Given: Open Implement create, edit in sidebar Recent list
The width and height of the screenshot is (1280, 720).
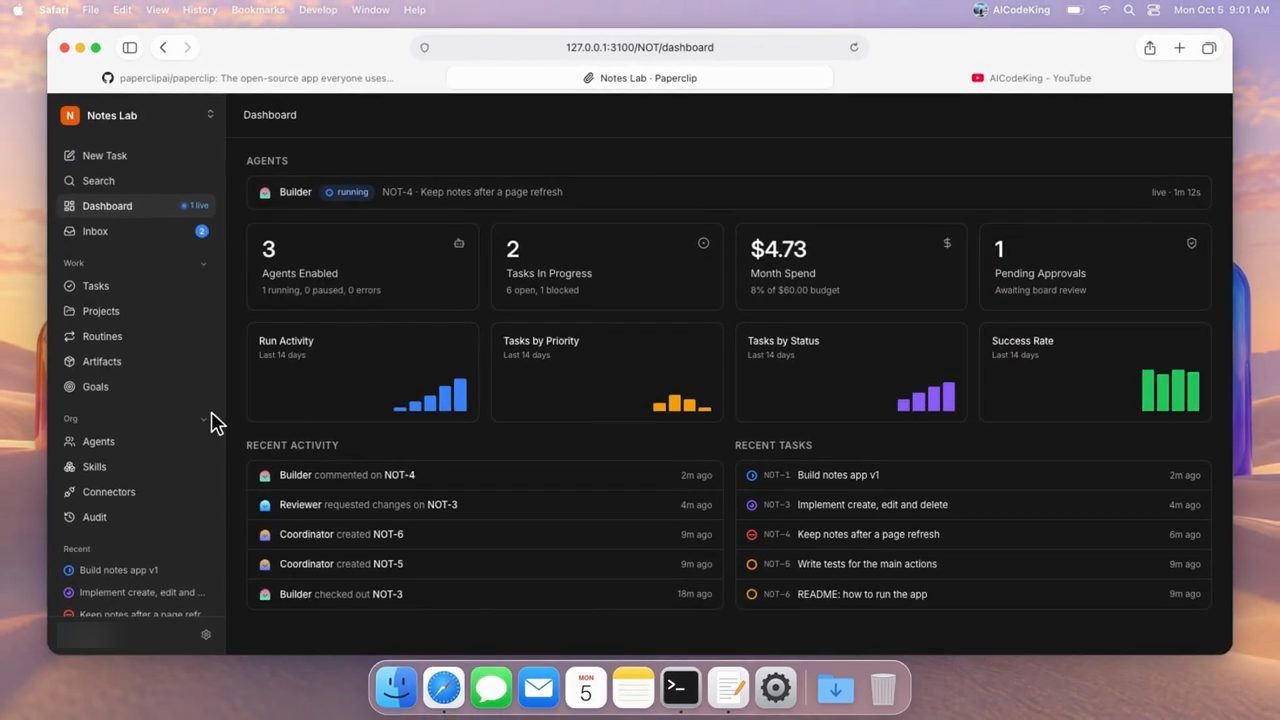Looking at the screenshot, I should point(137,593).
